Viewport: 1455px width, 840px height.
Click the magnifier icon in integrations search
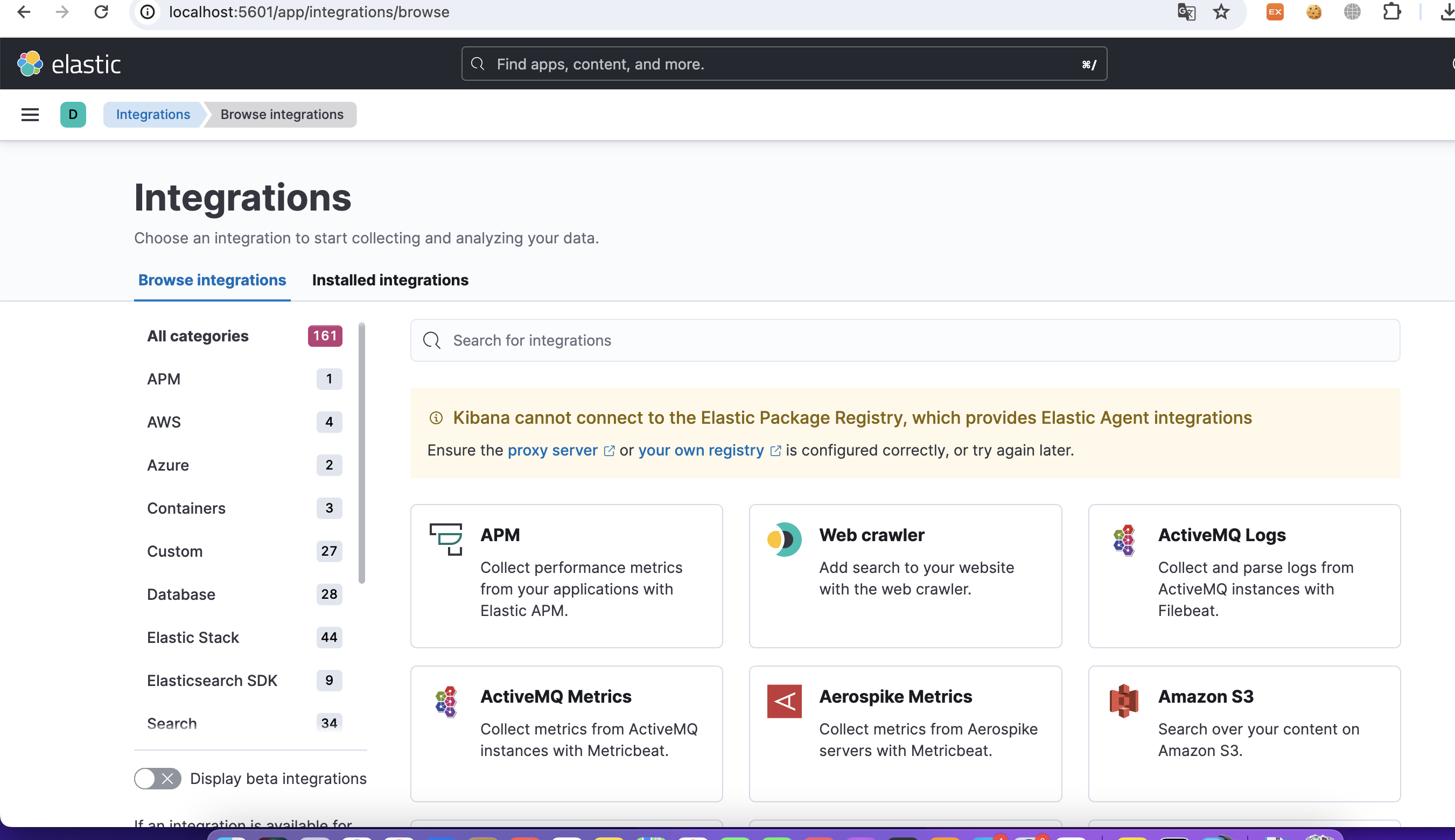coord(431,340)
